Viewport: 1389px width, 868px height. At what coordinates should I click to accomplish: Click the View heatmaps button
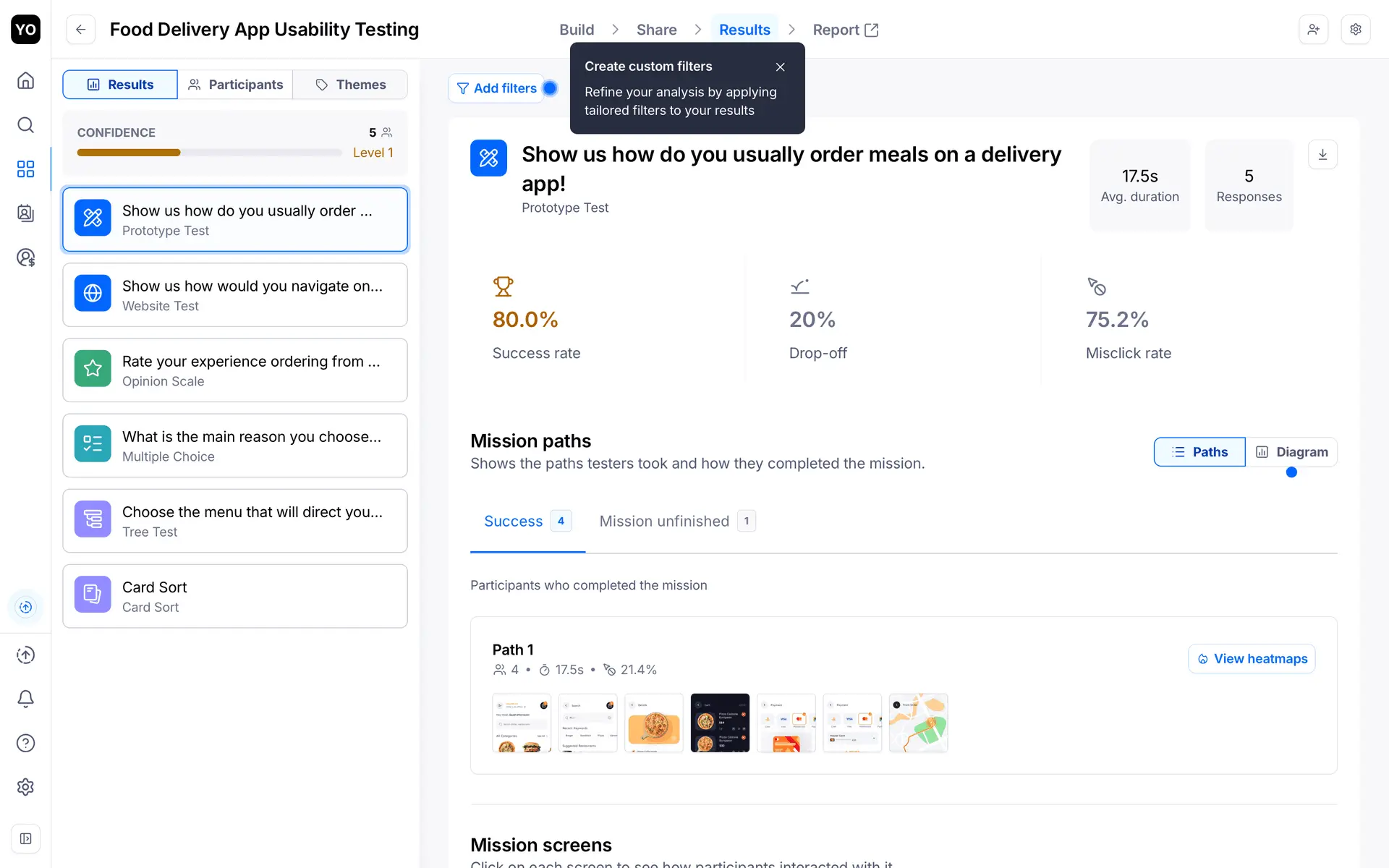click(1252, 659)
